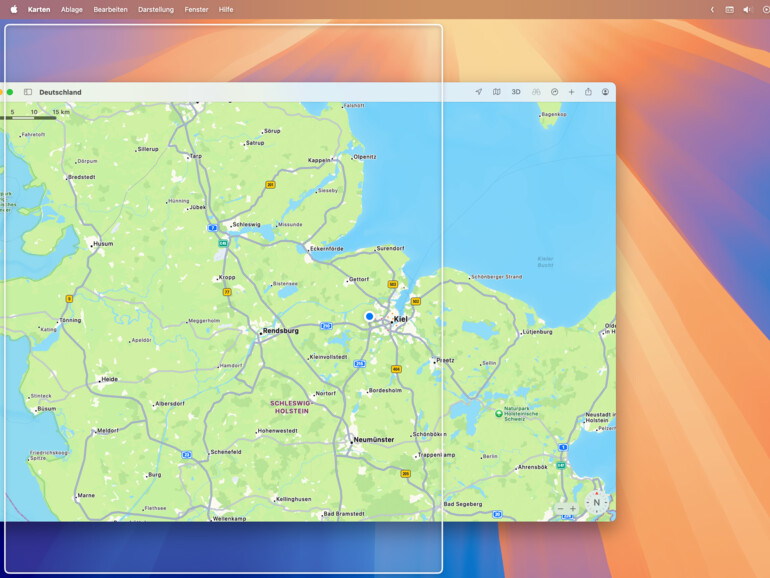
Task: Click the Kiel city label
Action: click(x=401, y=319)
